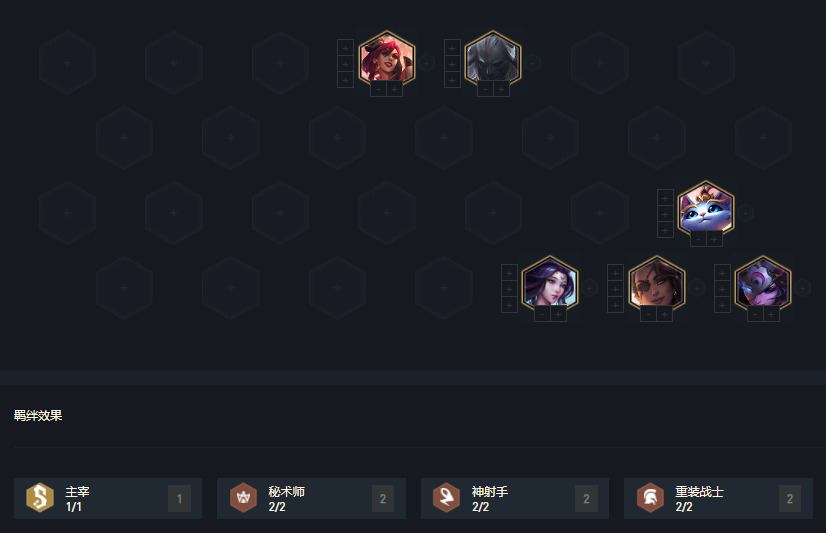Select the Yuumi cat champion portrait
The image size is (826, 533).
tap(705, 210)
